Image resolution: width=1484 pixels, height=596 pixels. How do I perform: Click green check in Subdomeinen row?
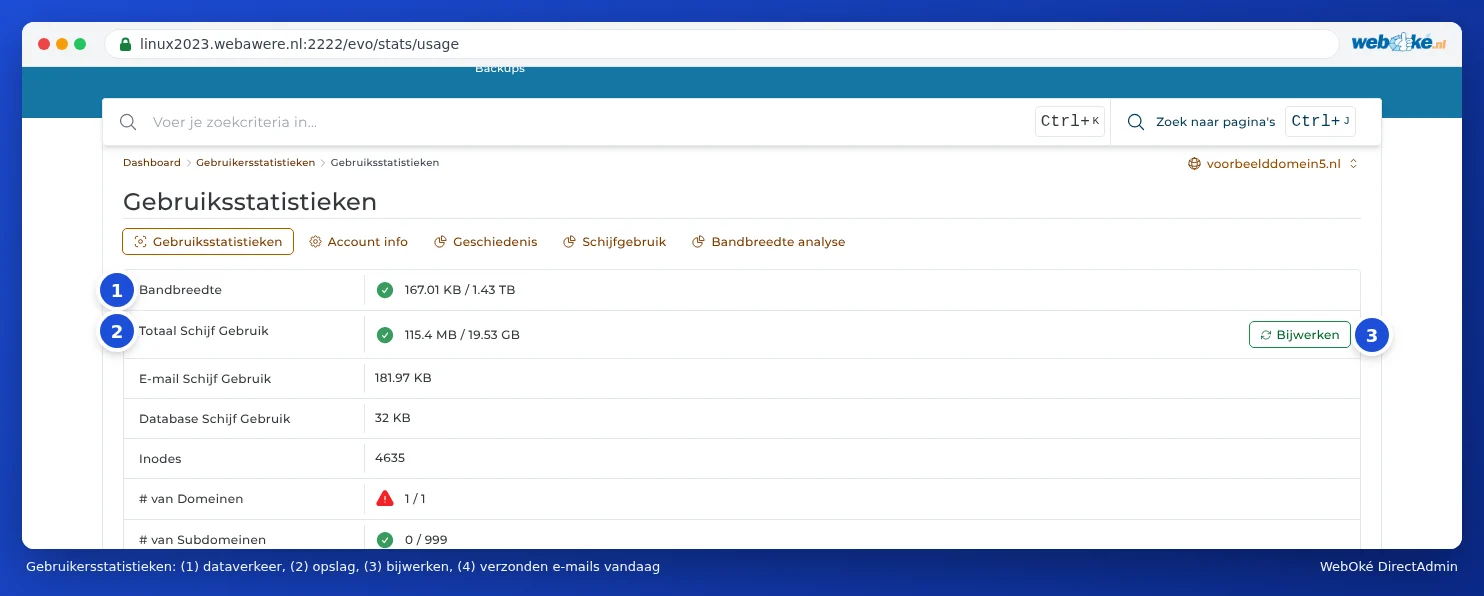point(385,539)
